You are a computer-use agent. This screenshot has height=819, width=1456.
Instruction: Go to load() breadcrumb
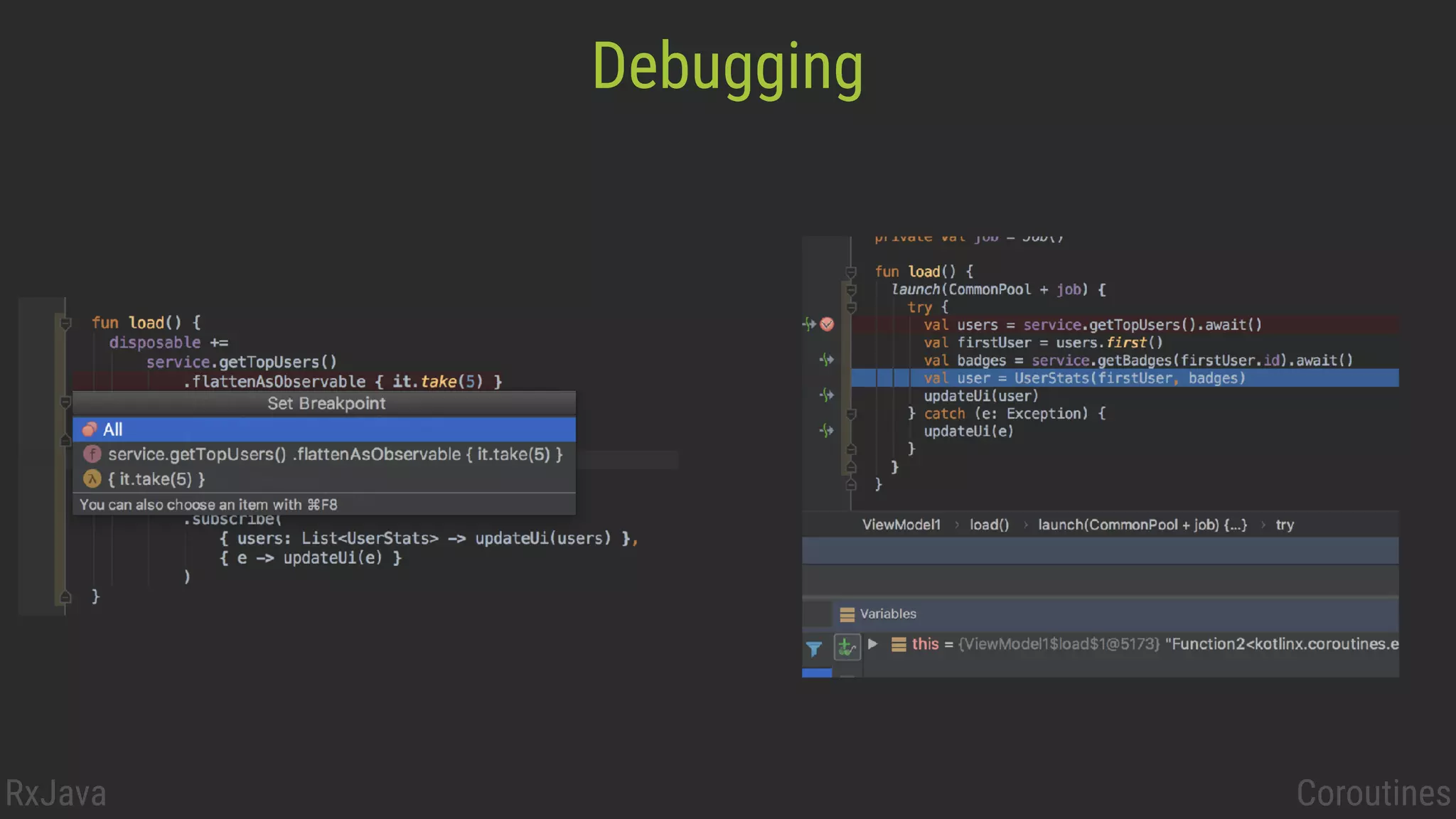989,525
